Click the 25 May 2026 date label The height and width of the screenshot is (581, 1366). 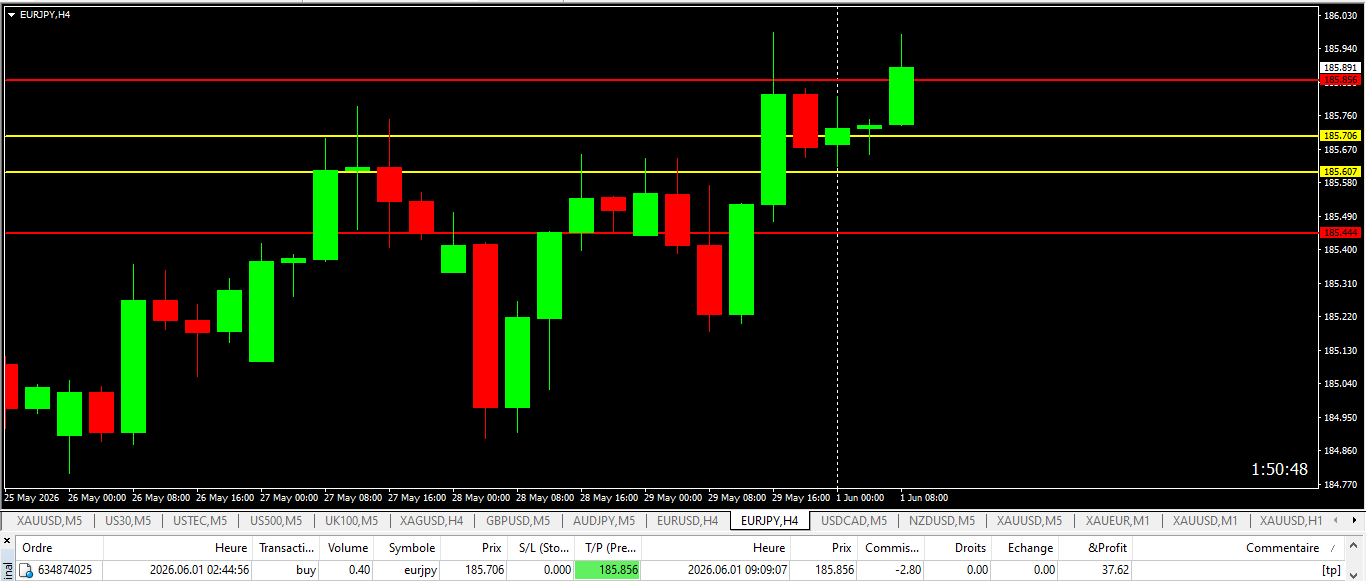(x=30, y=497)
